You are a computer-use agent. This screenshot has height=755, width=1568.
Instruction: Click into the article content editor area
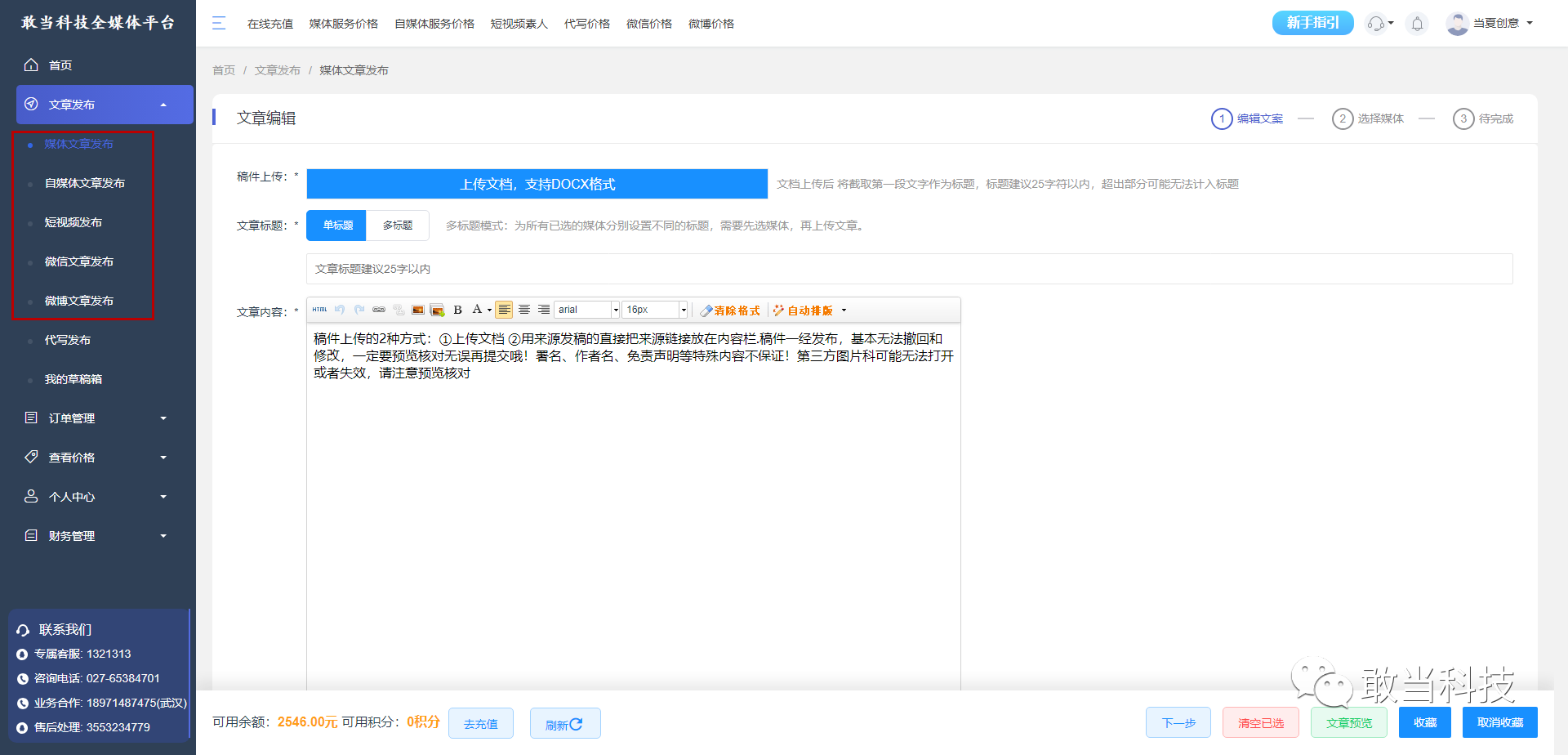pyautogui.click(x=634, y=507)
